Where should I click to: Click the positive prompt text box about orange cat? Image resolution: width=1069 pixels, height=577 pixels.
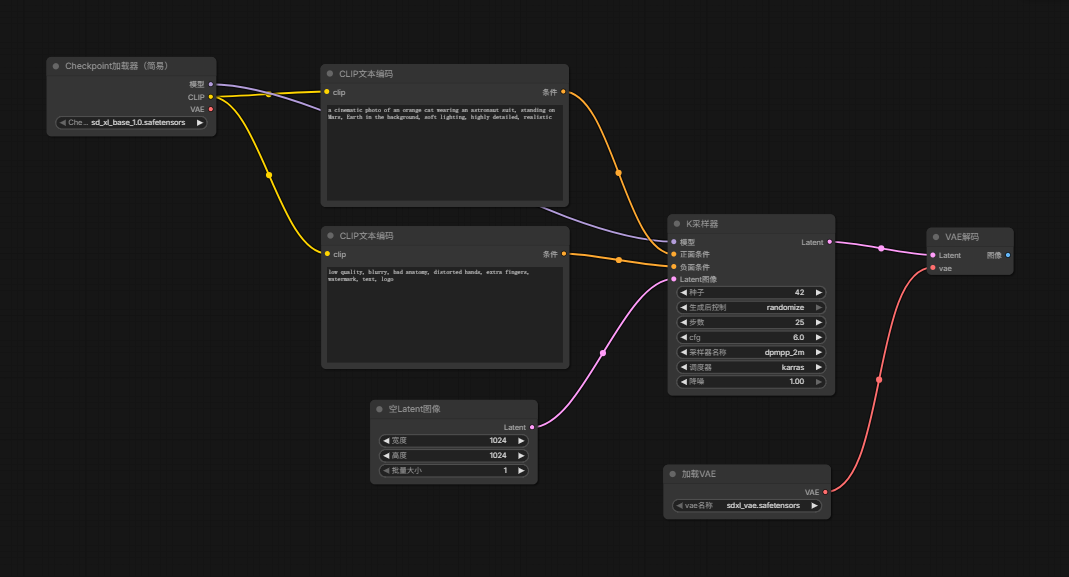point(445,153)
